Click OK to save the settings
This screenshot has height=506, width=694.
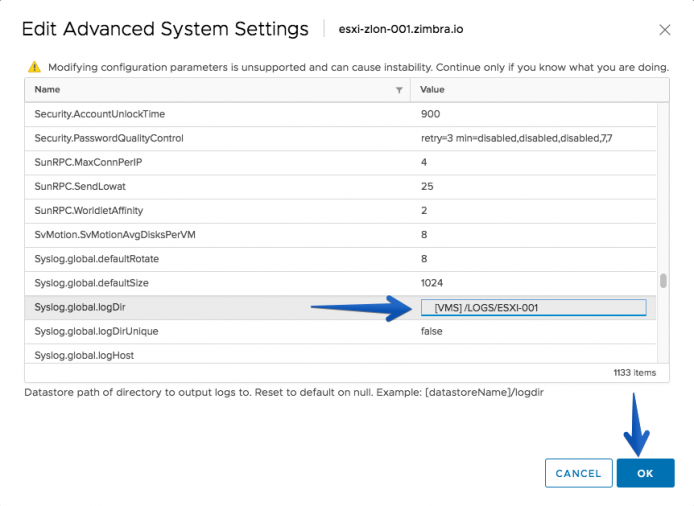pos(645,473)
